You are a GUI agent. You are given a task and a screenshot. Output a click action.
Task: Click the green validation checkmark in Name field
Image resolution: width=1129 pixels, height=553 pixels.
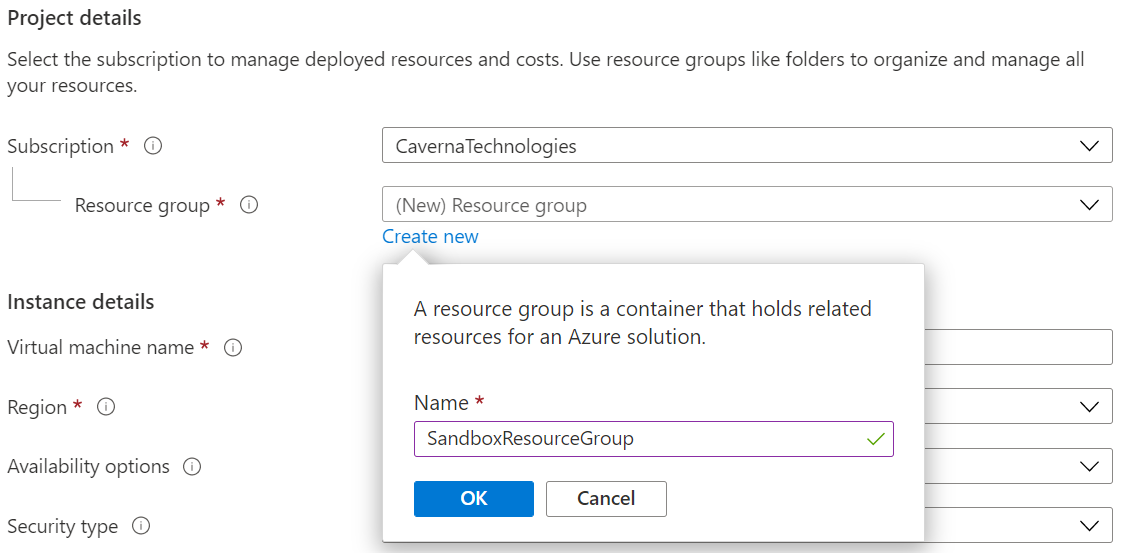click(876, 439)
